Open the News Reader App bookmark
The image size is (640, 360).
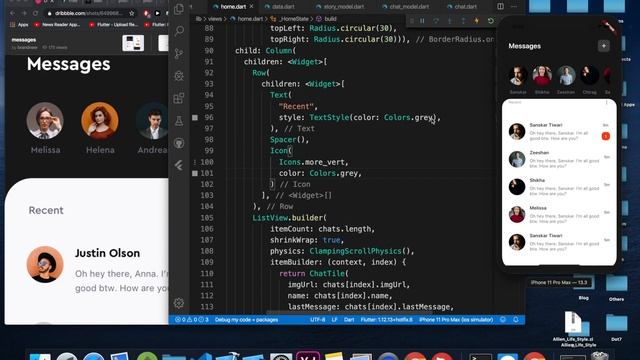click(57, 24)
